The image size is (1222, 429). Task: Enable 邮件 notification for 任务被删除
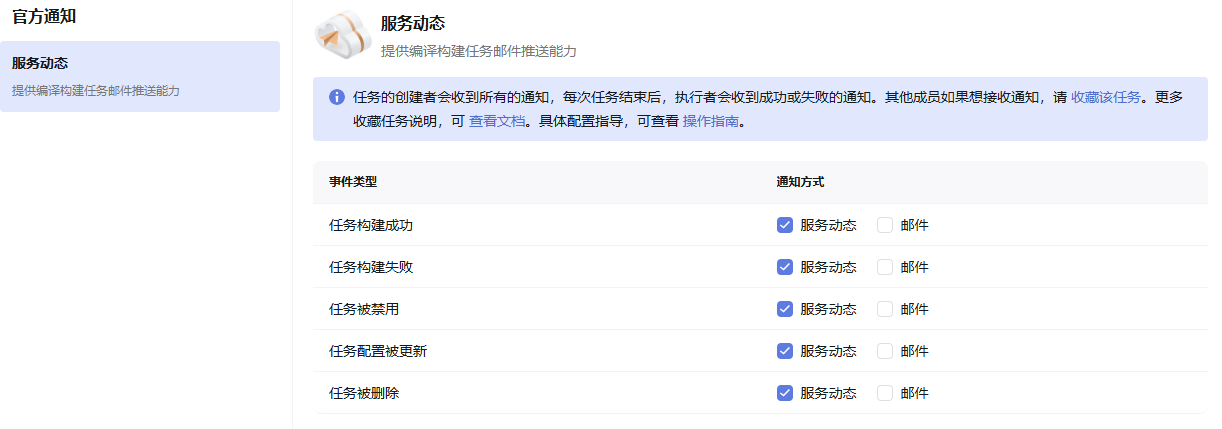[x=885, y=393]
